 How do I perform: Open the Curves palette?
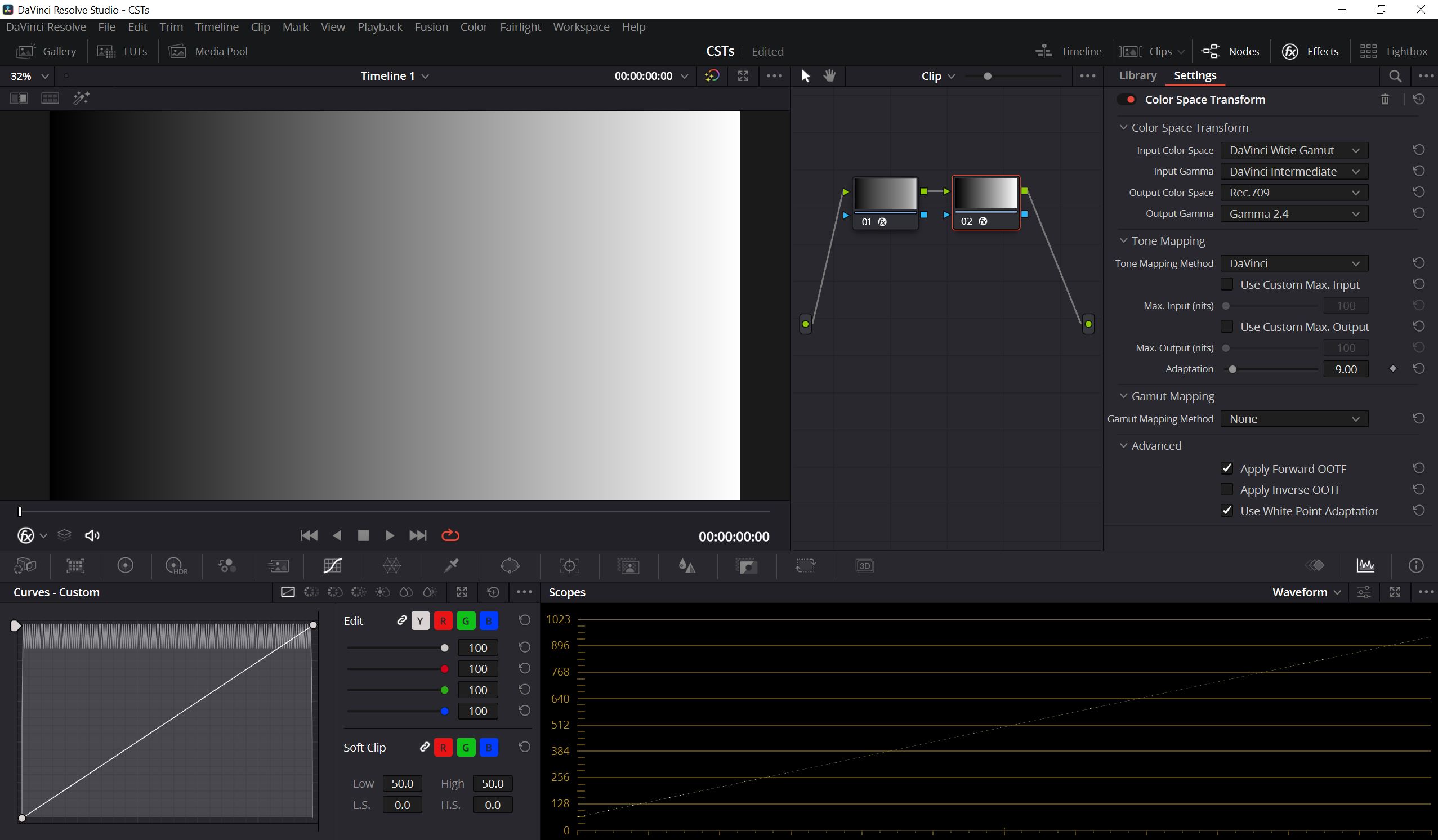click(333, 565)
